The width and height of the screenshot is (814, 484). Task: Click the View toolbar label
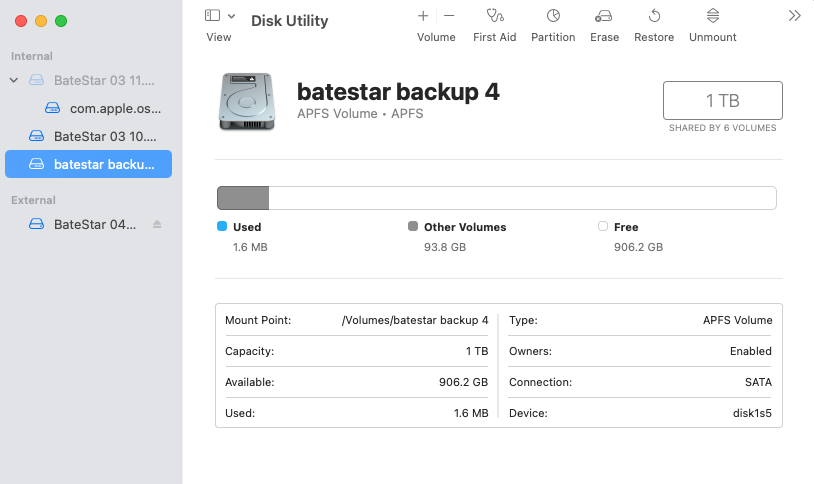pos(219,37)
